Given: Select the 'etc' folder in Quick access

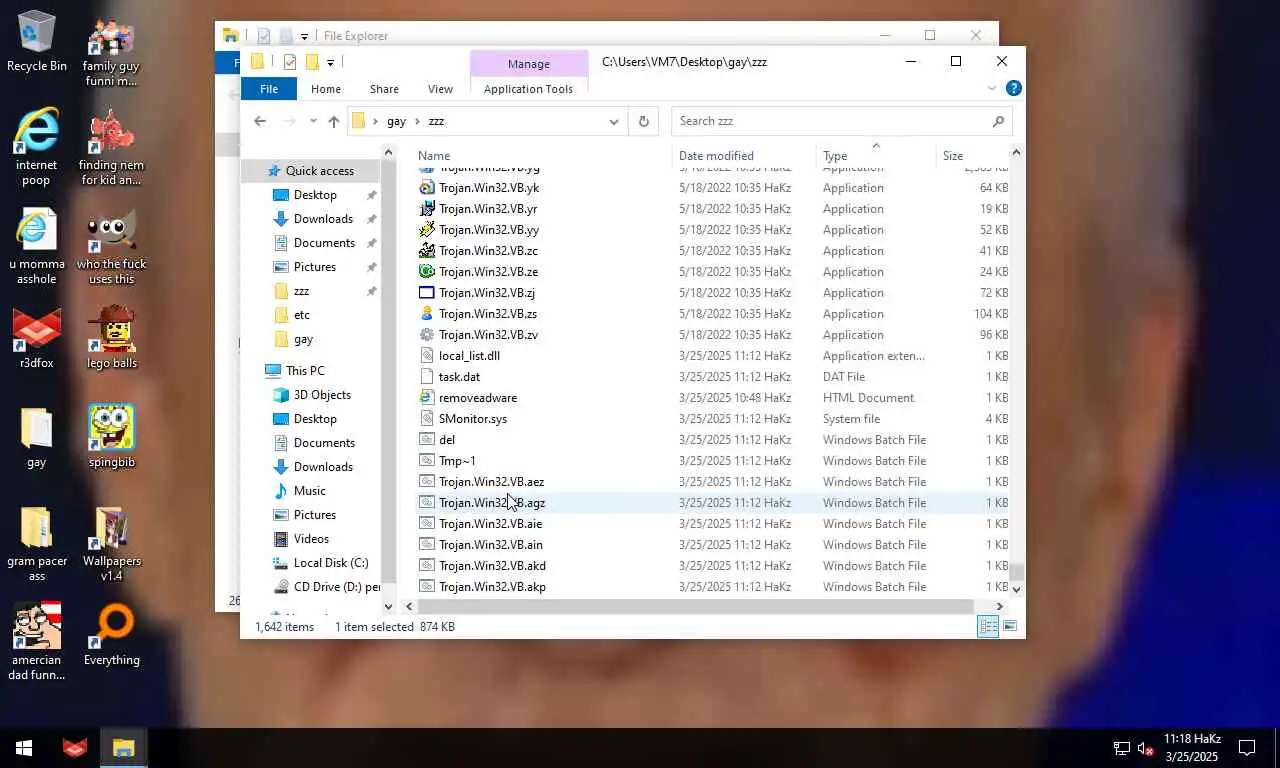Looking at the screenshot, I should pos(302,315).
